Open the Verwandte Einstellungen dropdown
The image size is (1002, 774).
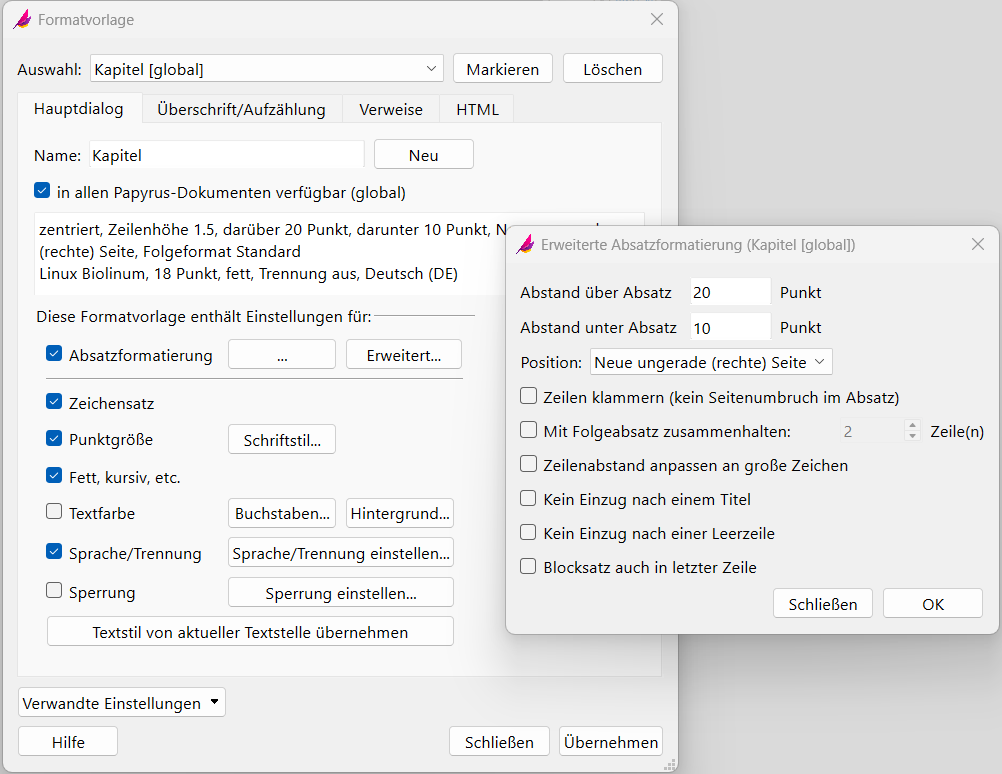[x=122, y=703]
